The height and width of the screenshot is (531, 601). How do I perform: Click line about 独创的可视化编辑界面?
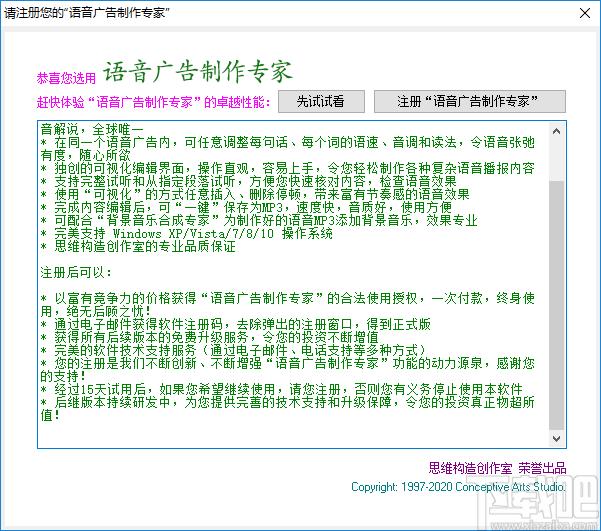pos(287,168)
